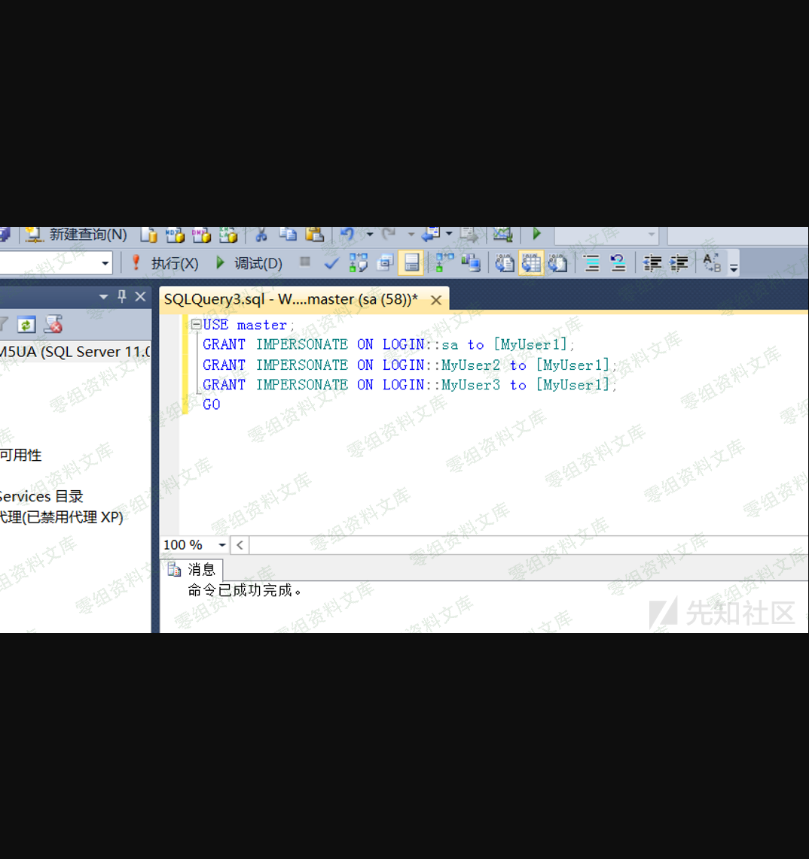Click the paste clipboard icon in toolbar
Viewport: 809px width, 859px height.
[x=314, y=234]
